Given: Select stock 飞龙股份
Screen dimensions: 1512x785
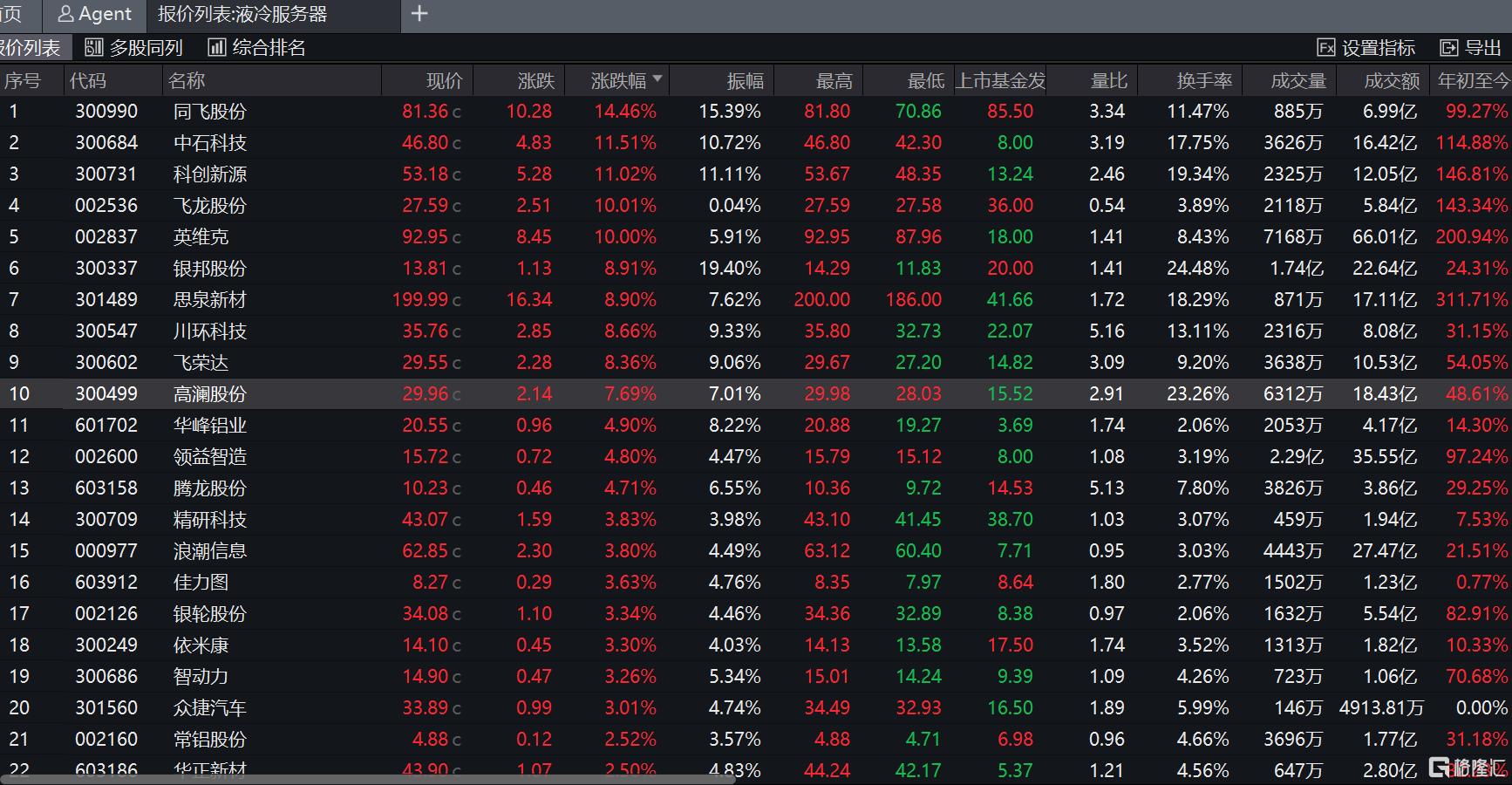Looking at the screenshot, I should pyautogui.click(x=210, y=206).
